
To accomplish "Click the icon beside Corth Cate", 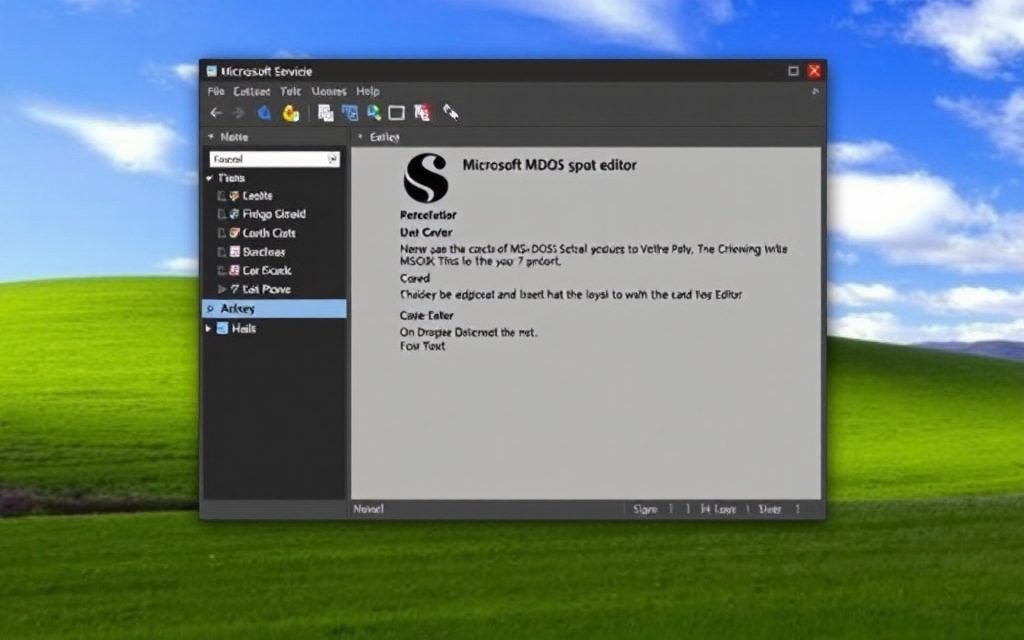I will point(234,233).
